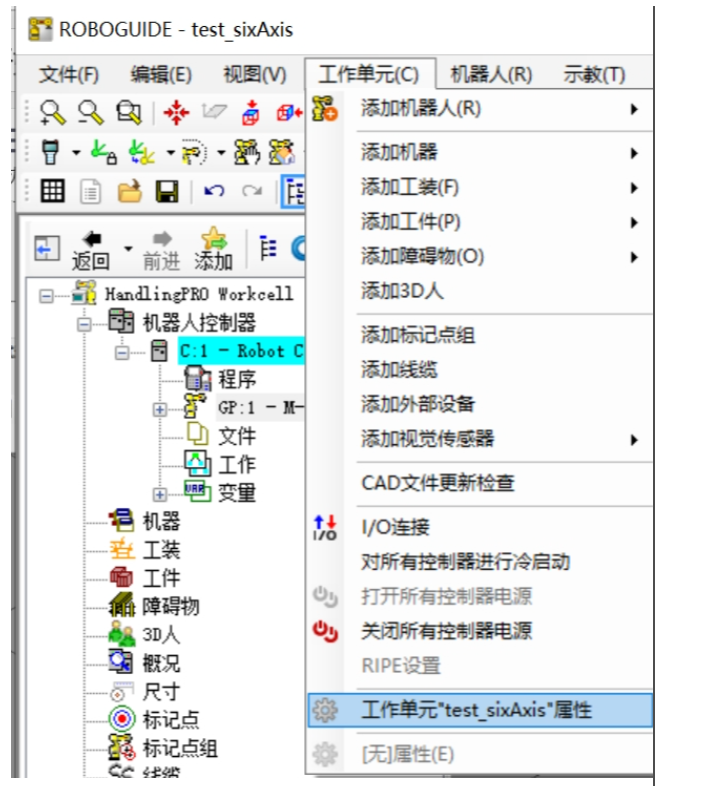Open the 视图(V) menu

pyautogui.click(x=255, y=75)
